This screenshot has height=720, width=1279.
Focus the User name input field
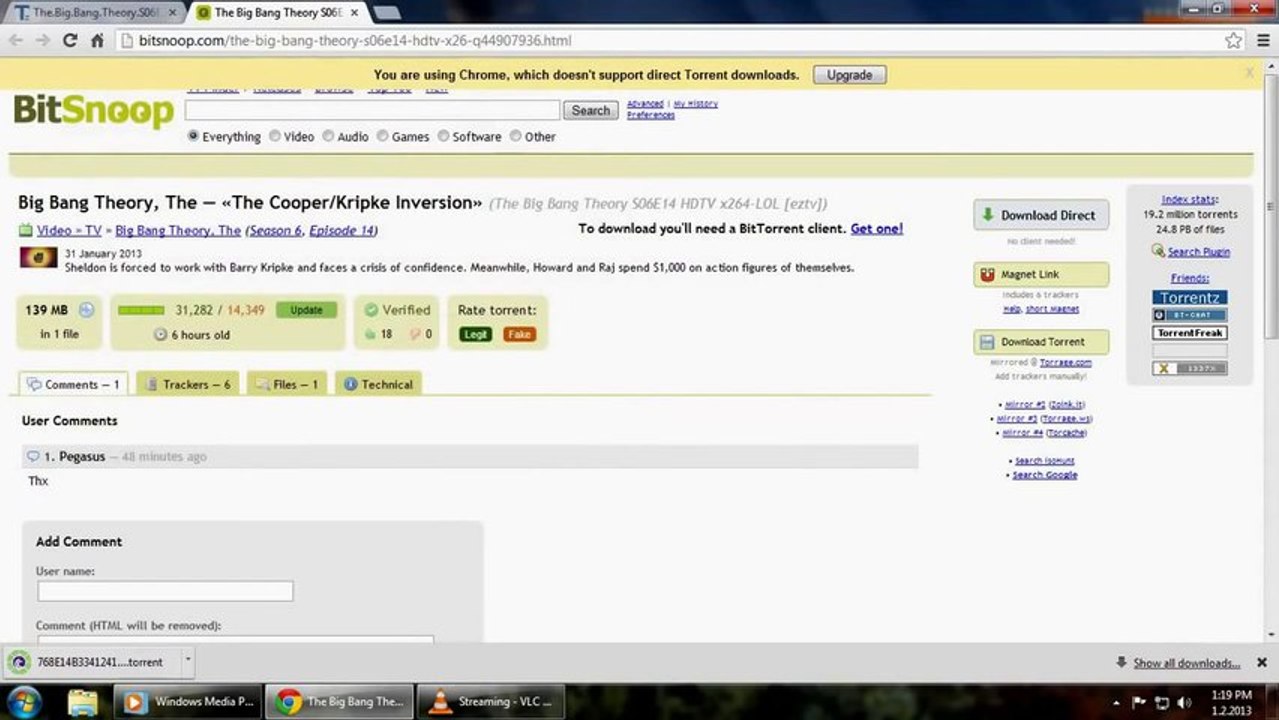click(165, 591)
